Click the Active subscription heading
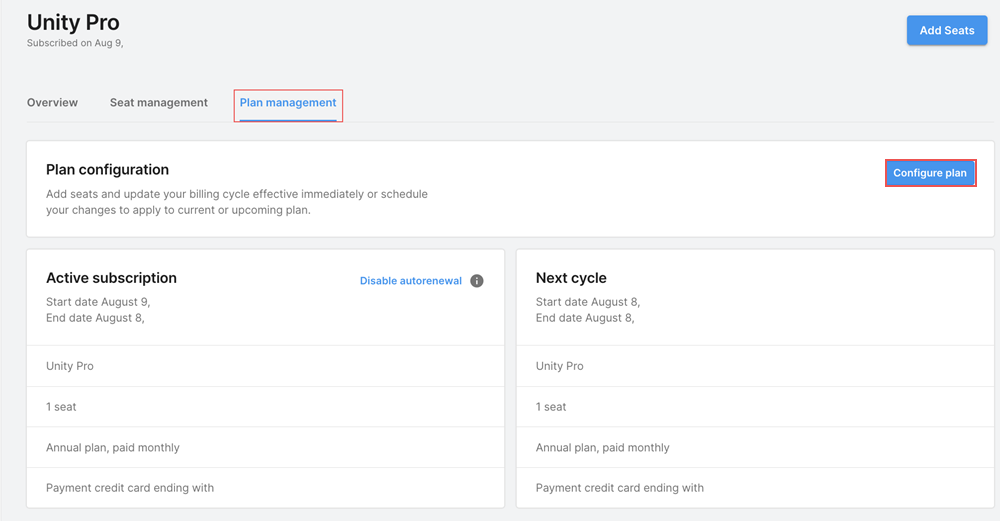Screen dimensions: 1000x521 click(x=111, y=278)
